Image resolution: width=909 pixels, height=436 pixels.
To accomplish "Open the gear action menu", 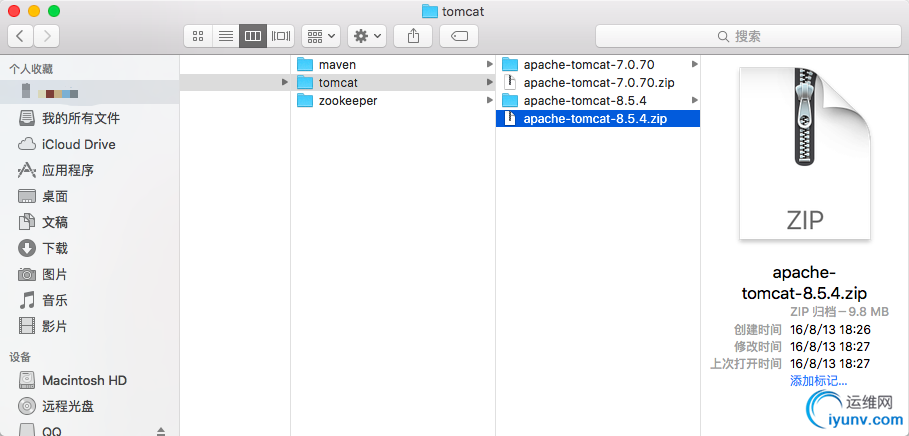I will [x=367, y=36].
